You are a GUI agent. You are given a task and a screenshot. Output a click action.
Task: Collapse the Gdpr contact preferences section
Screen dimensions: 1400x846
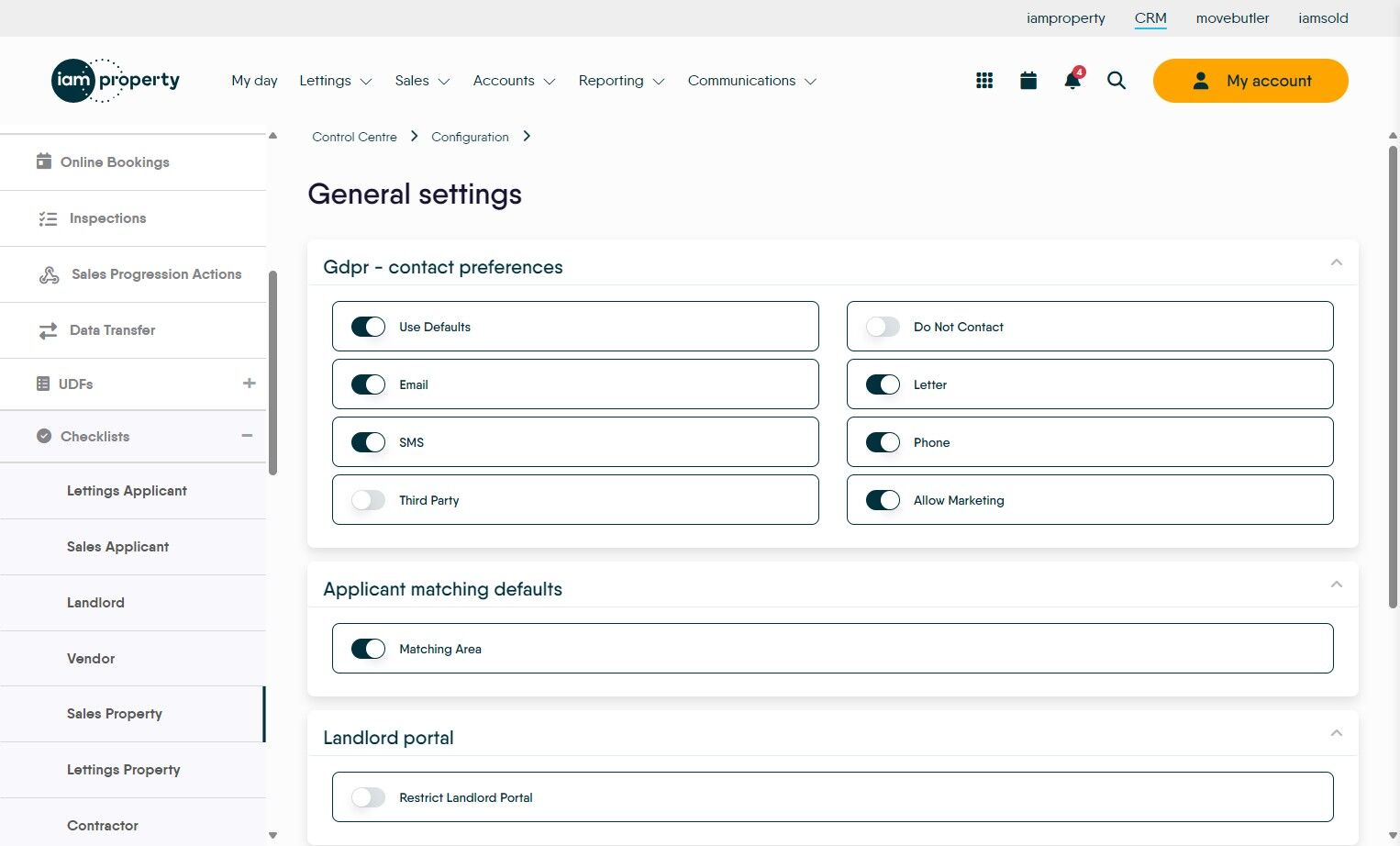[1336, 263]
